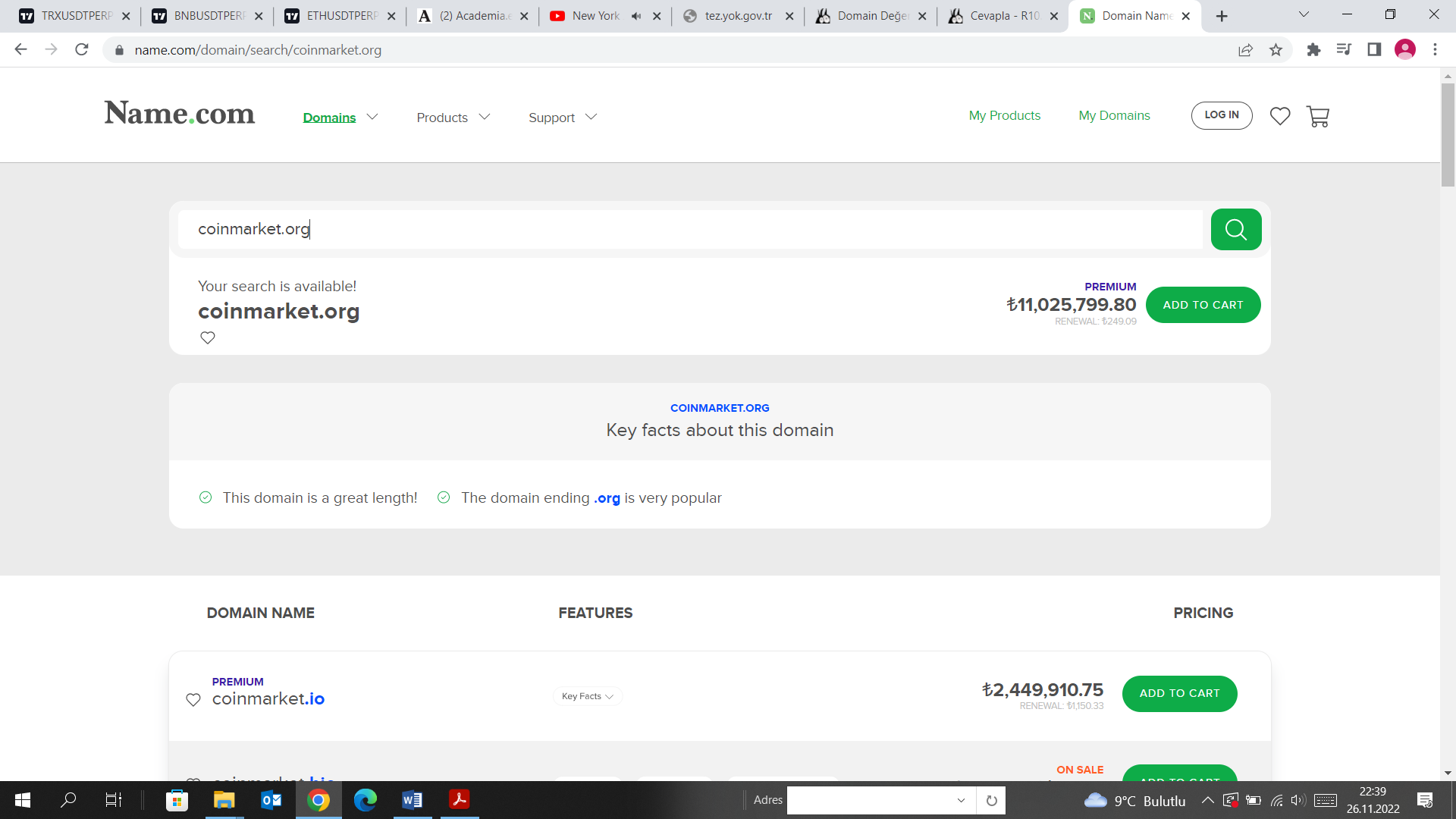Add coinmarket.io to cart
The width and height of the screenshot is (1456, 819).
pyautogui.click(x=1179, y=694)
